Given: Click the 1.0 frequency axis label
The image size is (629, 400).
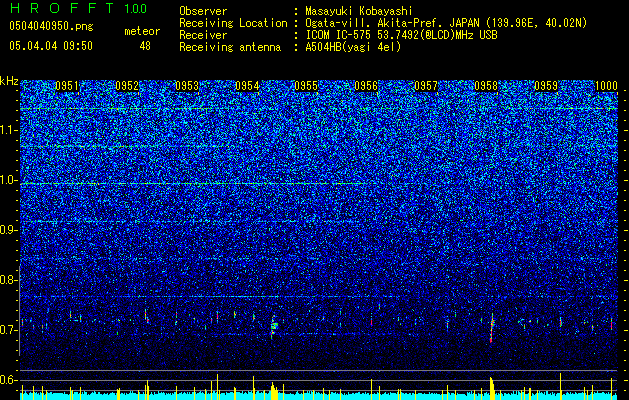Looking at the screenshot, I should pos(9,180).
